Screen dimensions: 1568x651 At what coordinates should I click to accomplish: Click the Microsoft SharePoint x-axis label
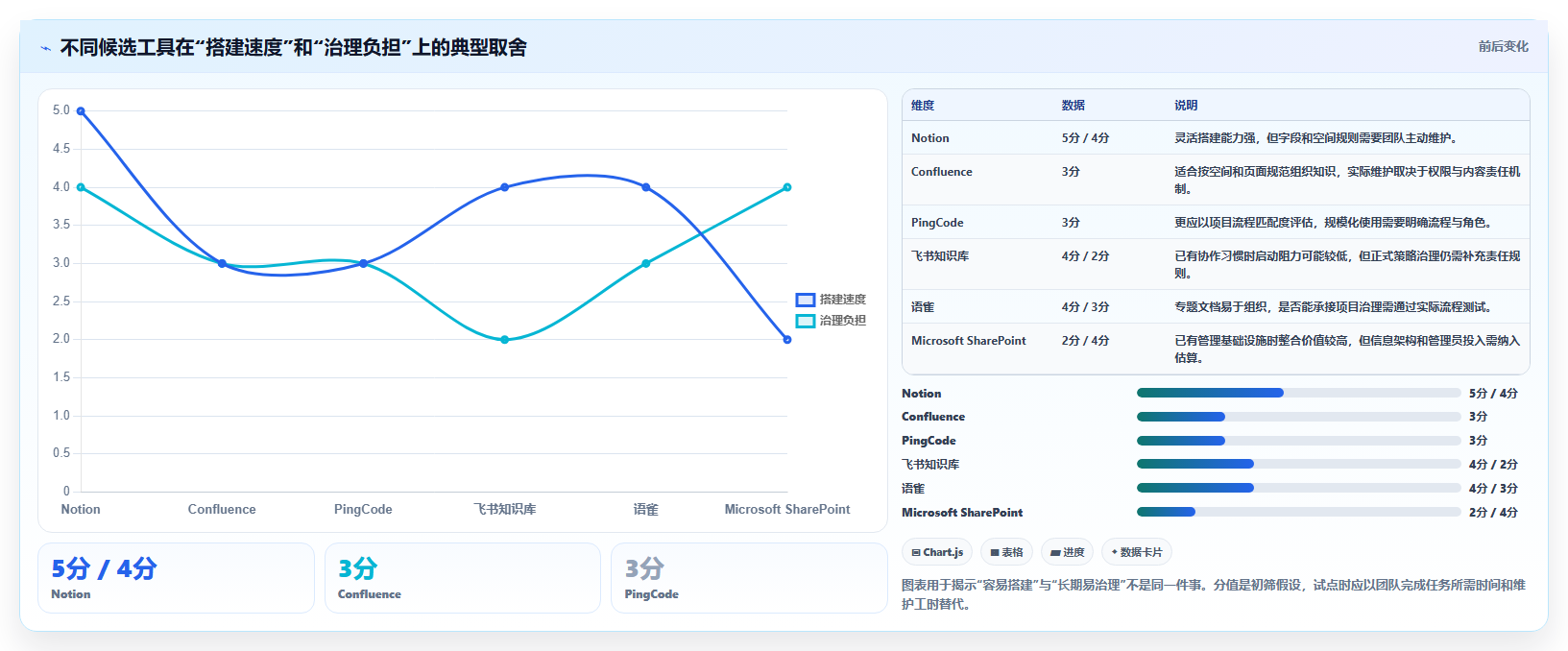787,510
